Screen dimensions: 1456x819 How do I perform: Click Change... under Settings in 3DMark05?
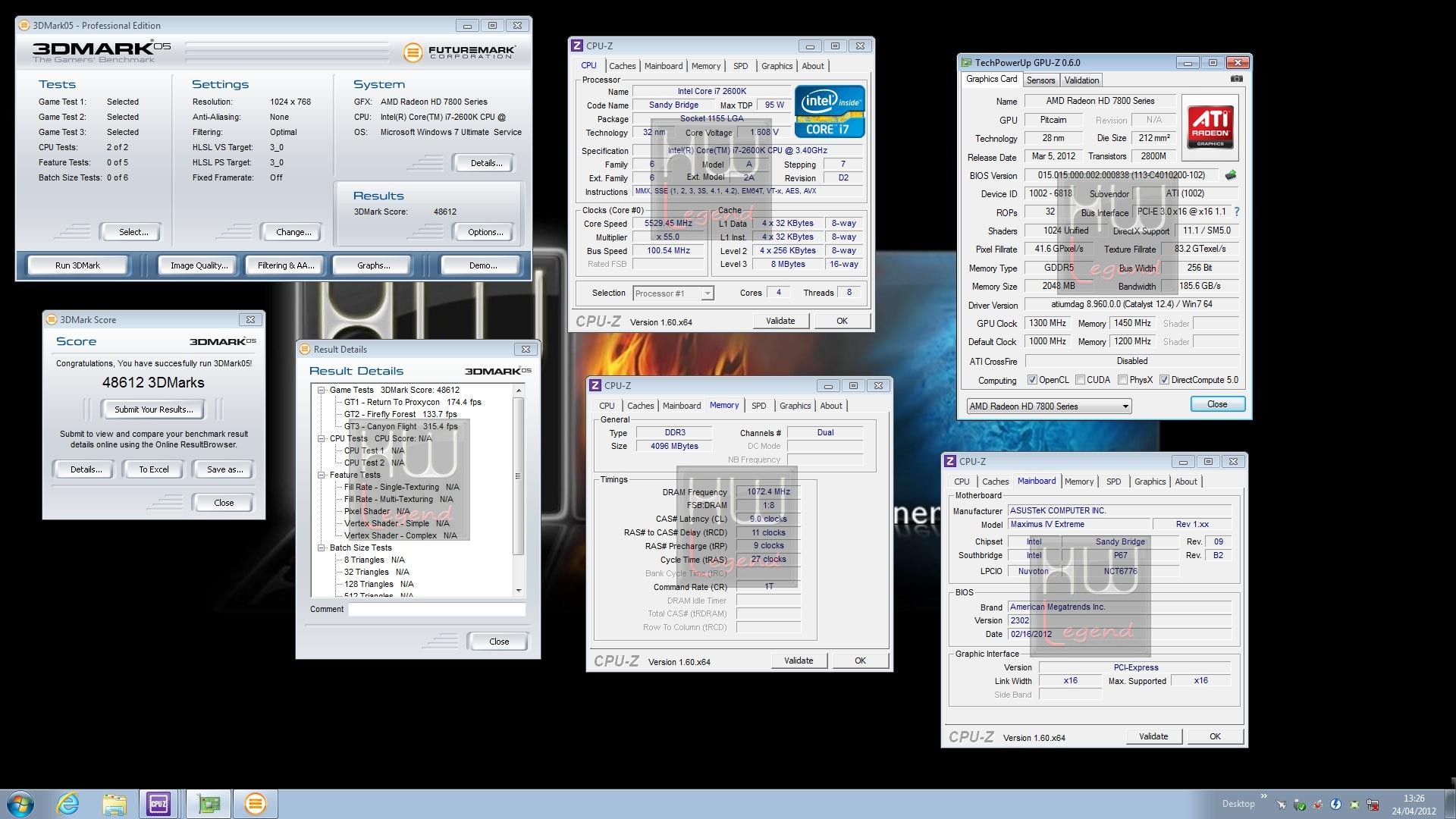coord(293,232)
